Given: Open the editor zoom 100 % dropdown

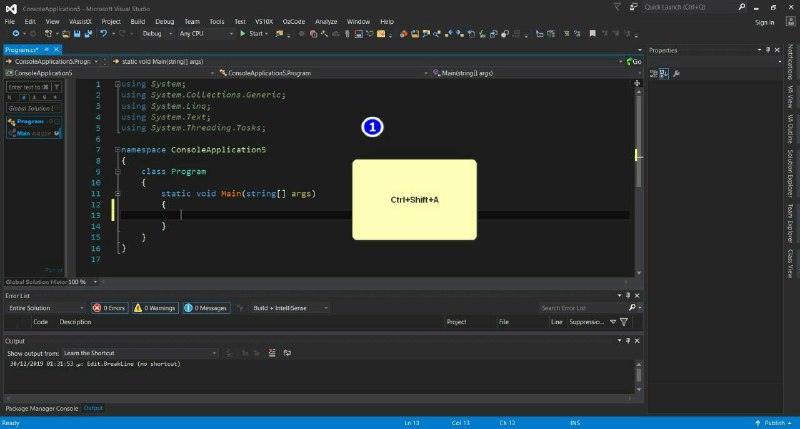Looking at the screenshot, I should click(83, 282).
